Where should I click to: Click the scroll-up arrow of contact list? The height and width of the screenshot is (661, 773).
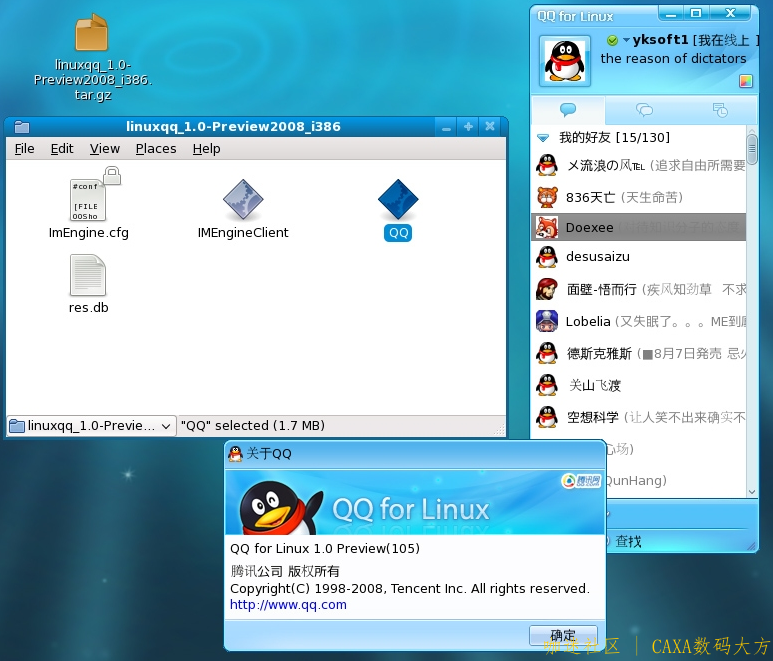pyautogui.click(x=752, y=130)
